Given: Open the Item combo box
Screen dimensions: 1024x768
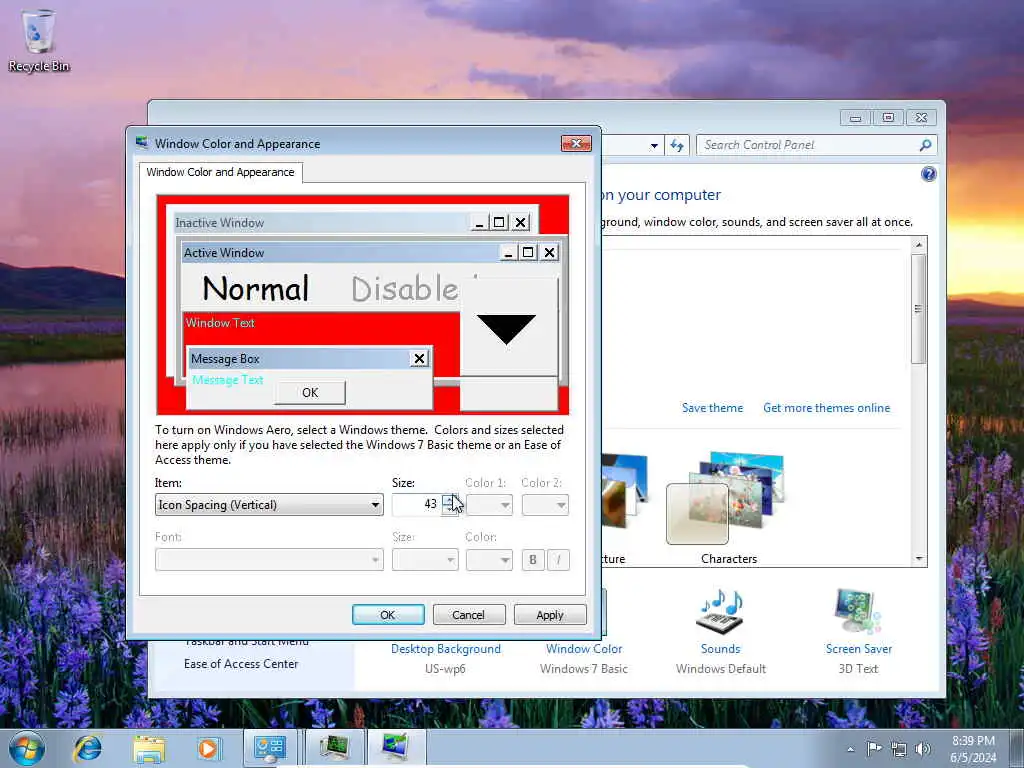Looking at the screenshot, I should coord(269,505).
